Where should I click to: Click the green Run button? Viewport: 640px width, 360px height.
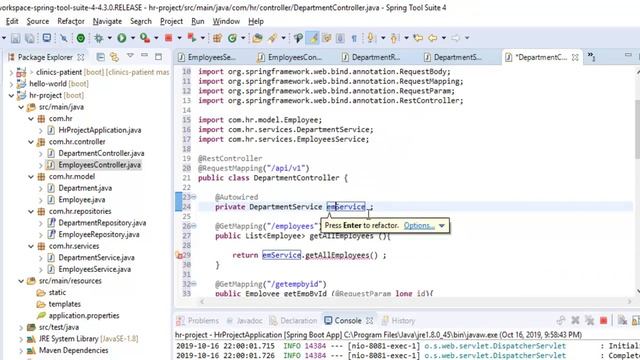coord(122,38)
